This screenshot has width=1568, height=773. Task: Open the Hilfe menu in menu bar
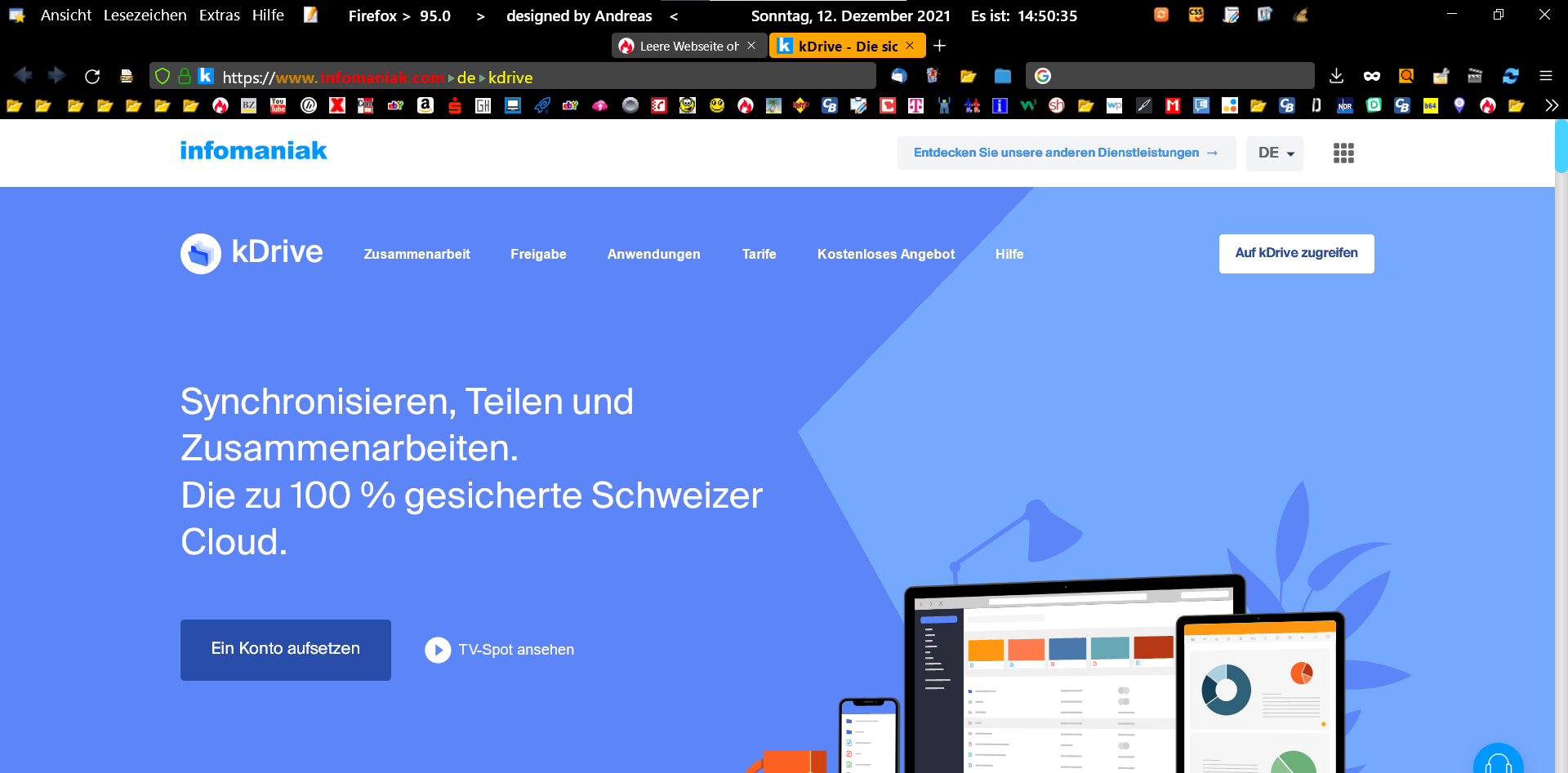coord(268,16)
